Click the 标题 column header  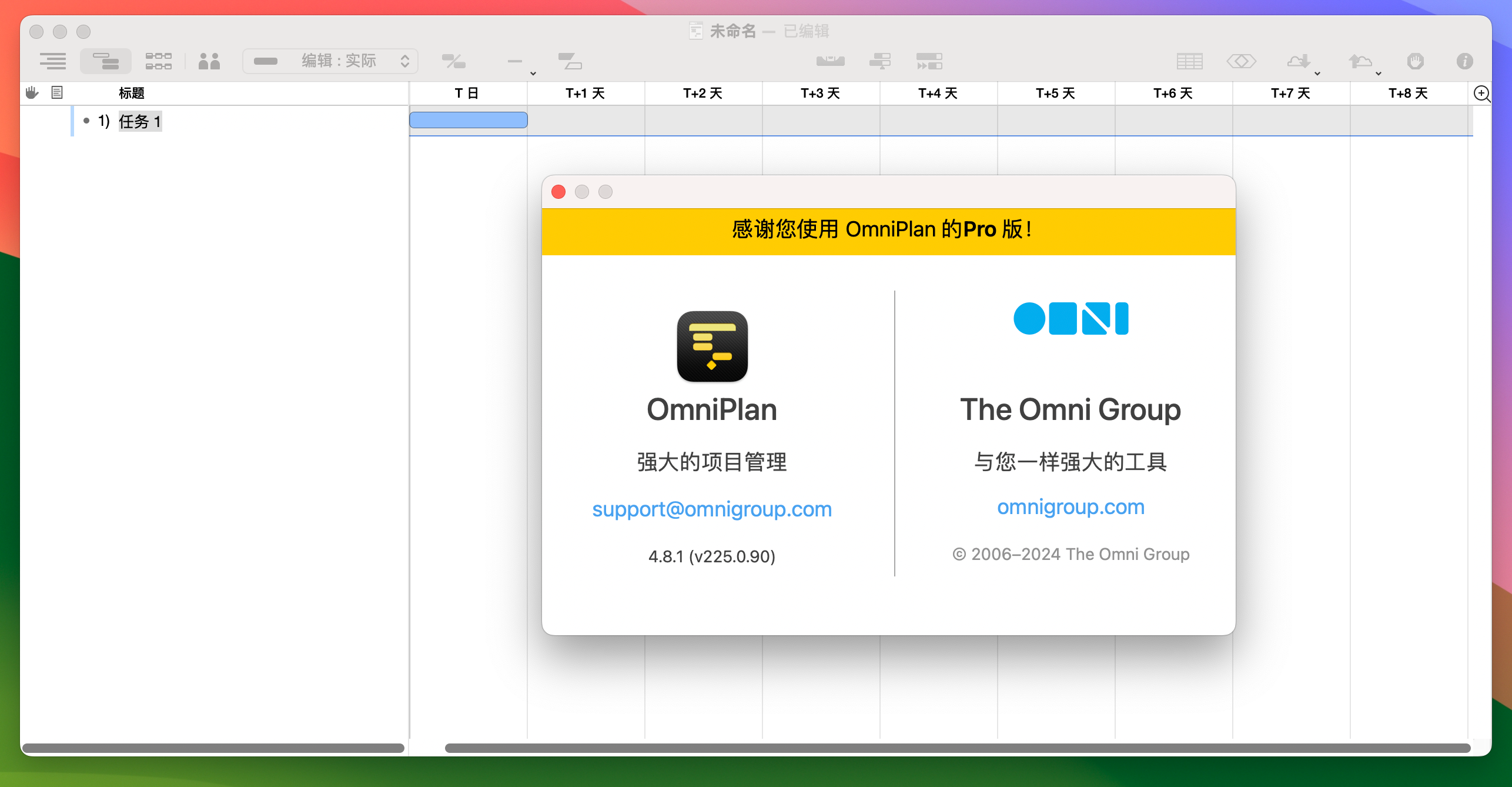tap(132, 93)
